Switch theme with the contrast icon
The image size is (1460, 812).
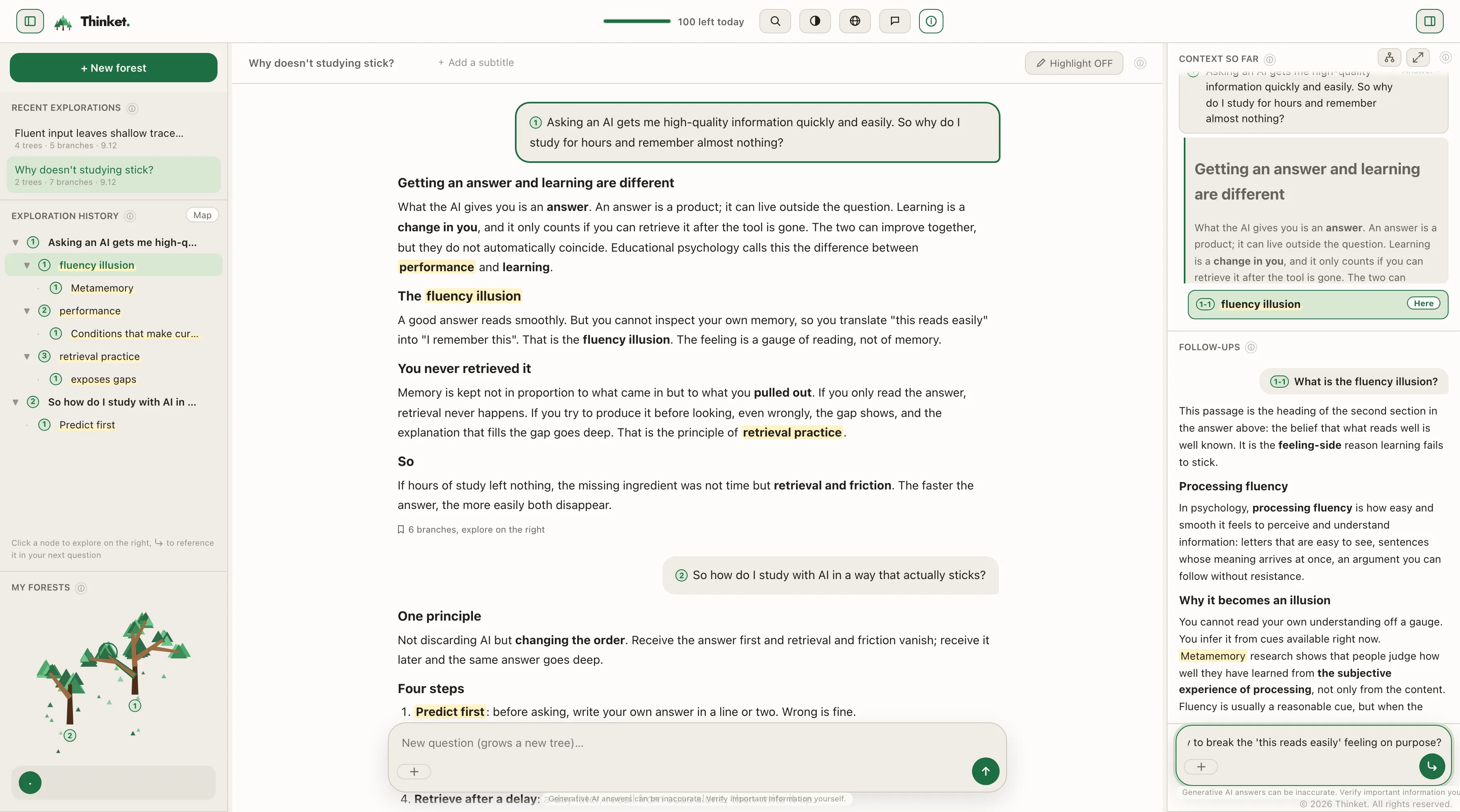(815, 22)
